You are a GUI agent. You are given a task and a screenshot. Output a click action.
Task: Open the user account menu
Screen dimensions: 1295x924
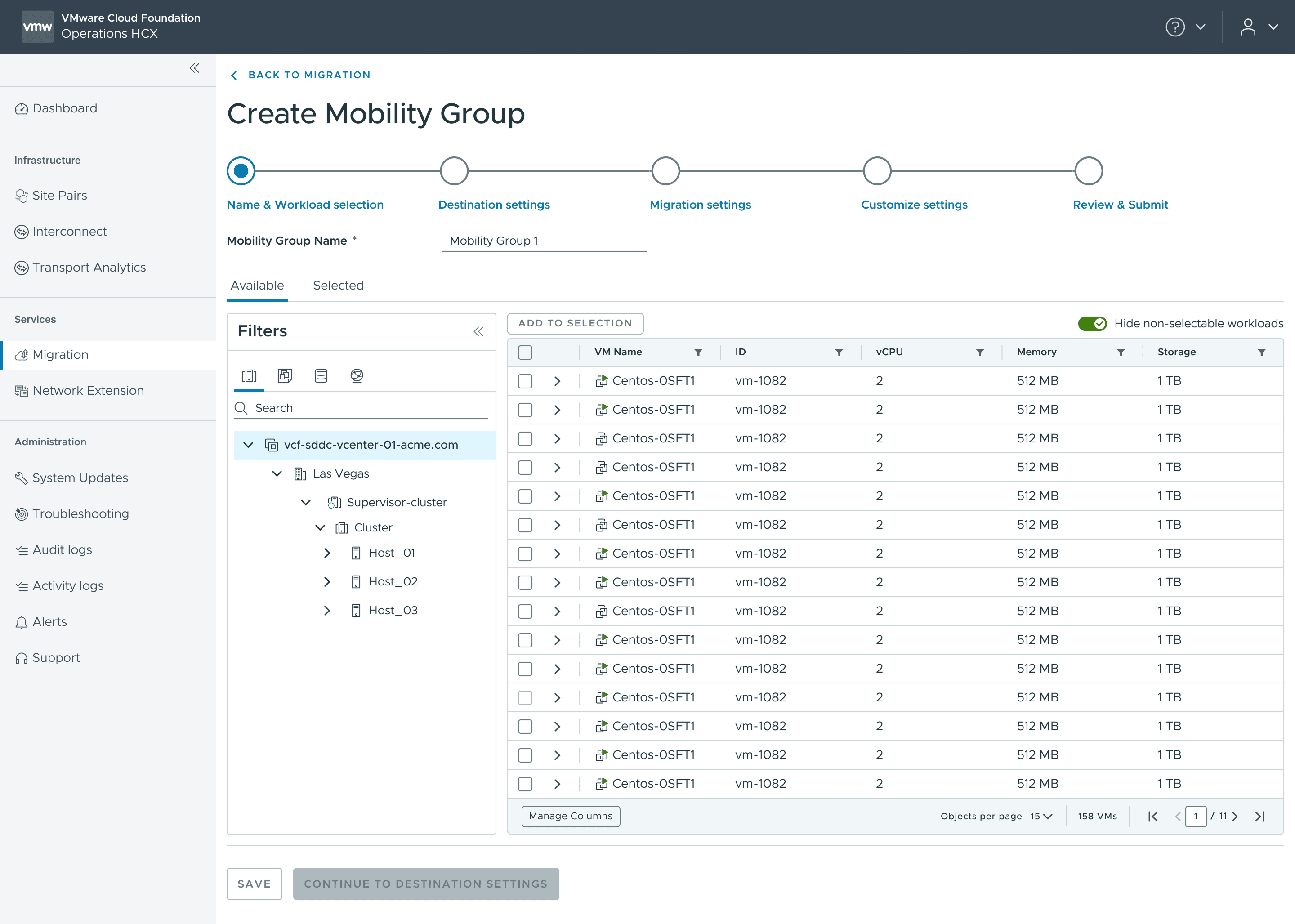point(1248,27)
